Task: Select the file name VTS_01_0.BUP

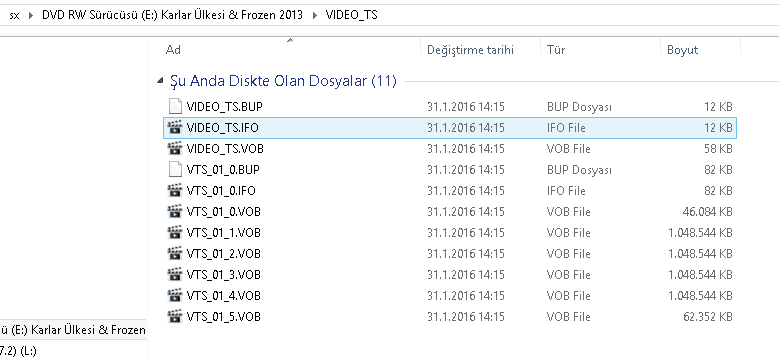Action: 223,170
